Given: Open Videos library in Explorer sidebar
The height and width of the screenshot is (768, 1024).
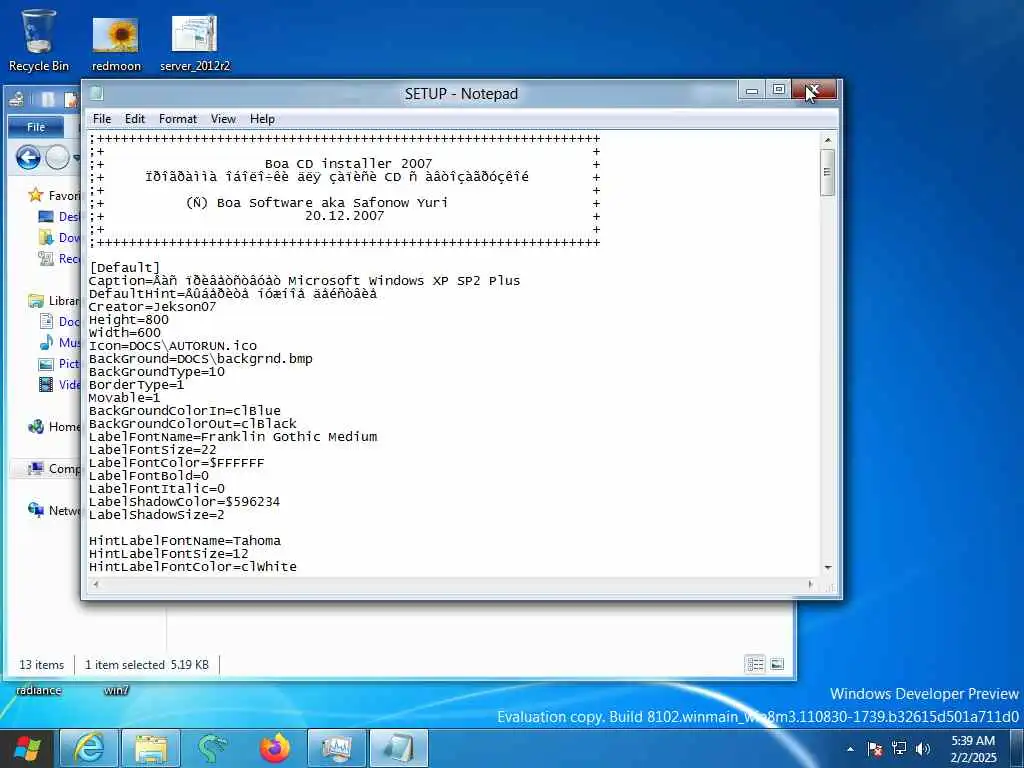Looking at the screenshot, I should 59,385.
